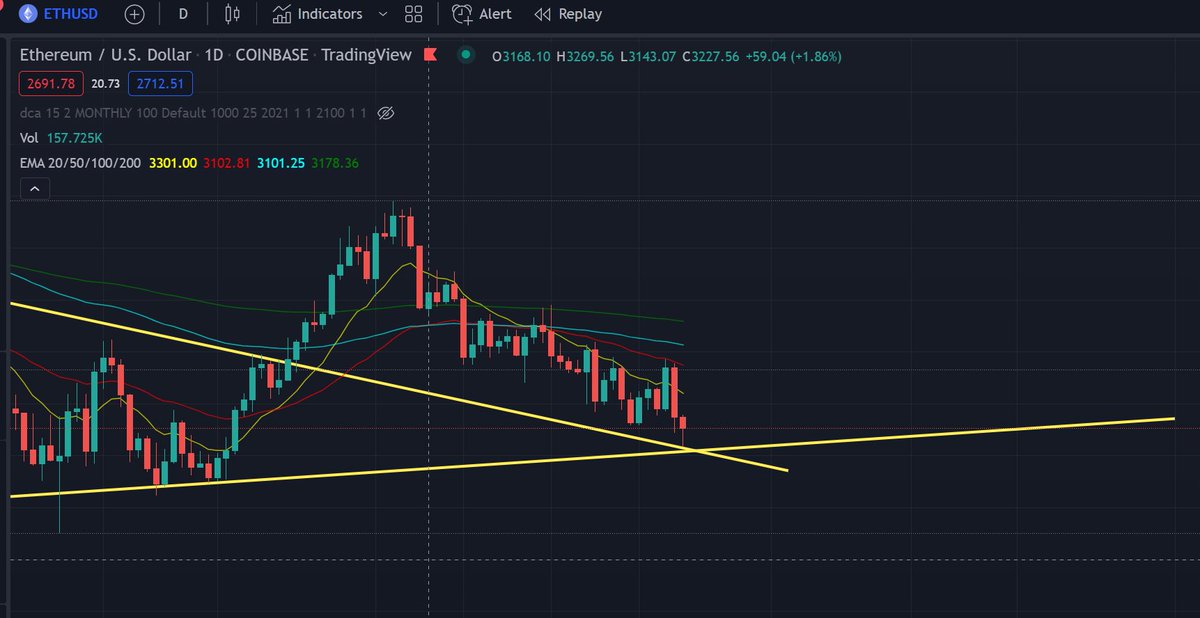Open the chart layout grid selector
This screenshot has height=618, width=1200.
(x=414, y=14)
